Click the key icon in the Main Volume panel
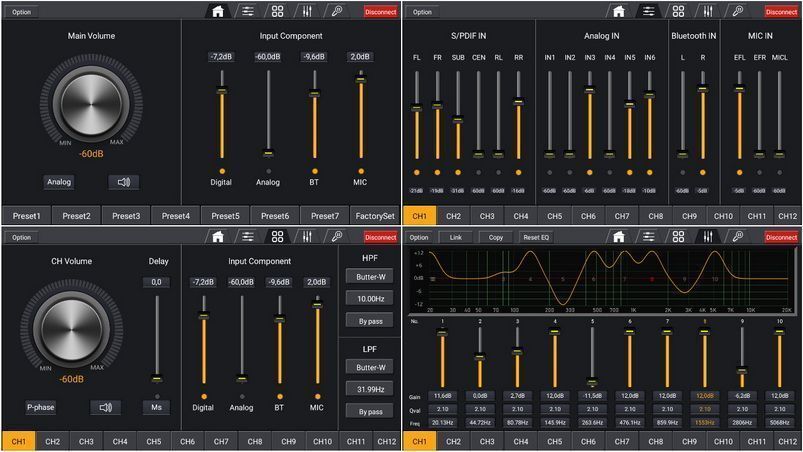 click(x=337, y=12)
